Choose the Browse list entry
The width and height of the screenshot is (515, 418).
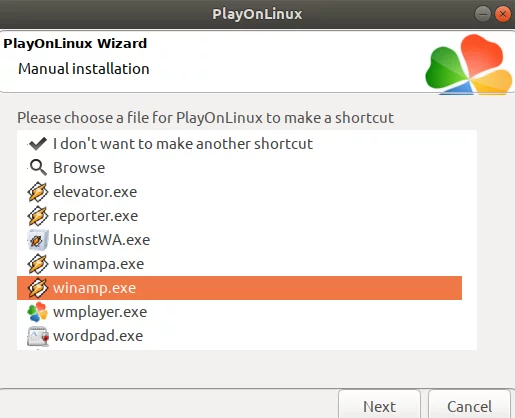click(239, 168)
